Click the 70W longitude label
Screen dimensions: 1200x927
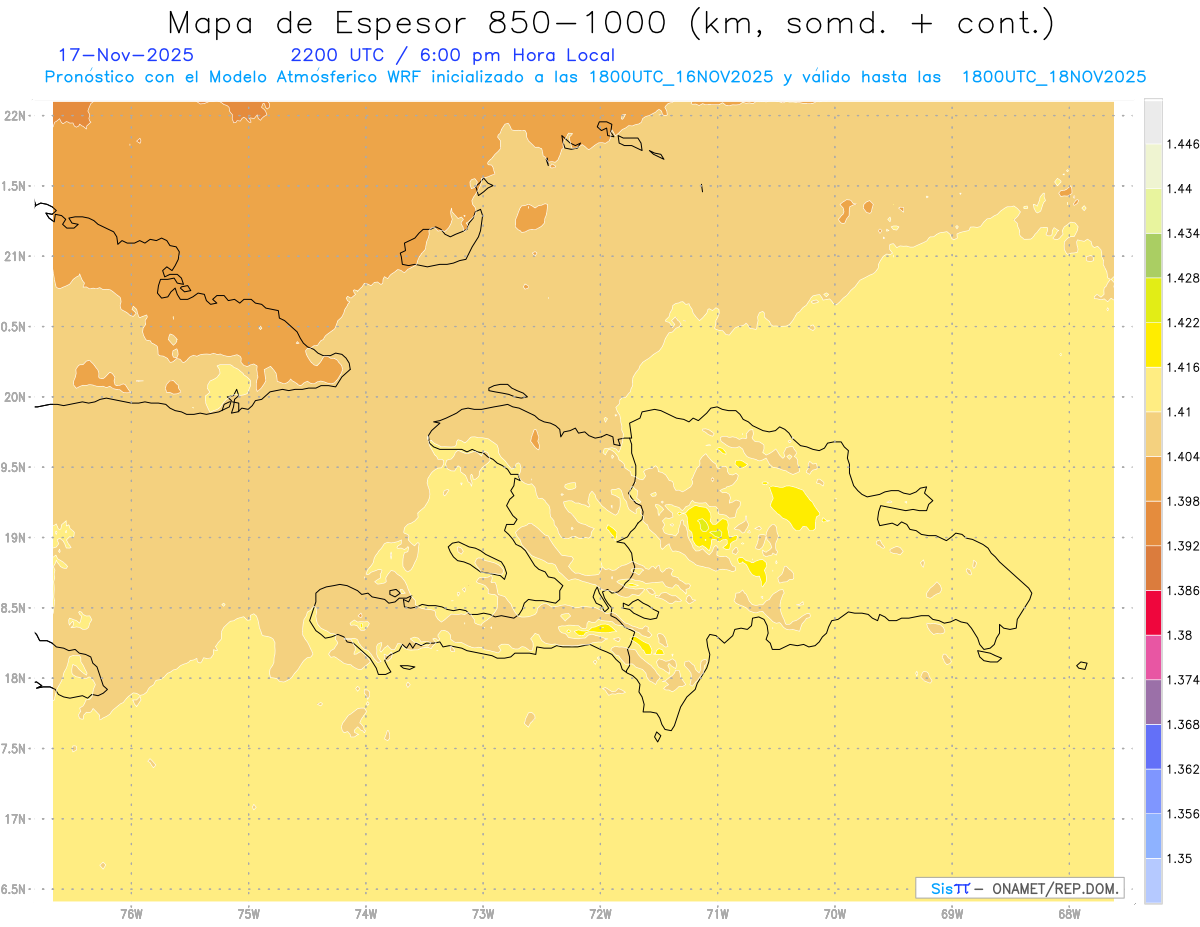point(835,913)
